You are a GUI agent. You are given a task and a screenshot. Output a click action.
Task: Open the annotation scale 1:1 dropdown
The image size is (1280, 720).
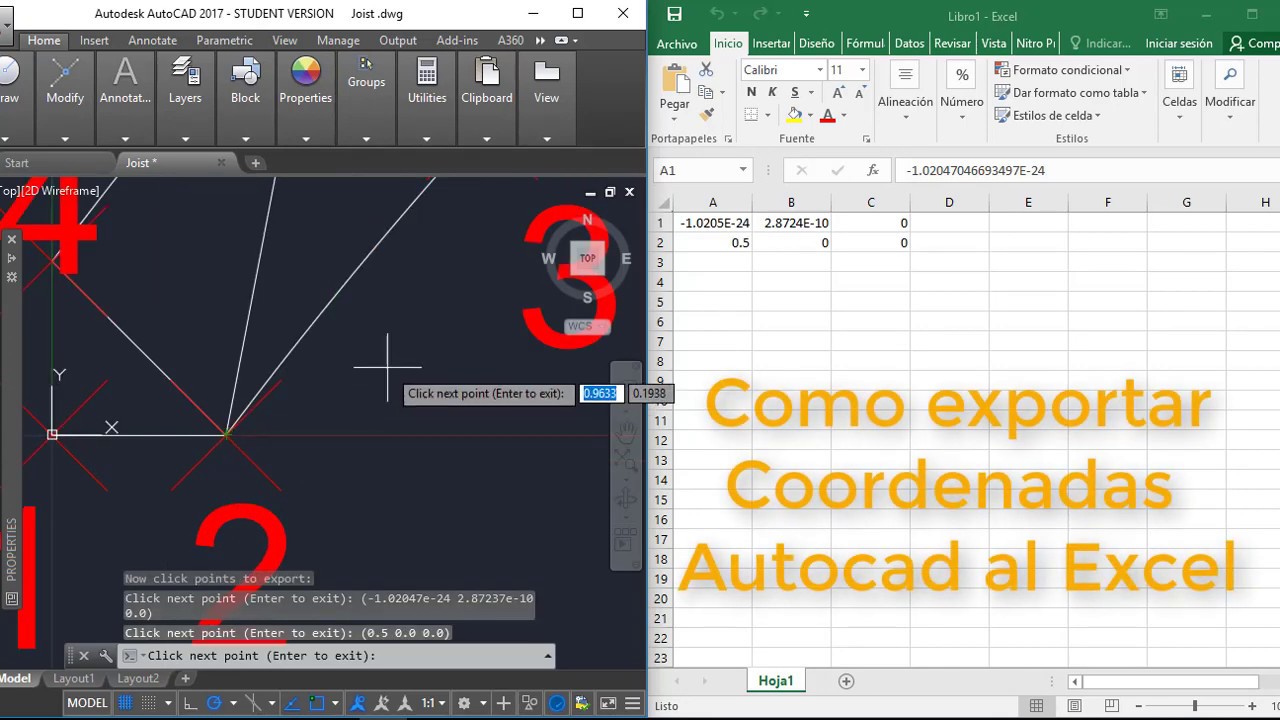coord(435,703)
